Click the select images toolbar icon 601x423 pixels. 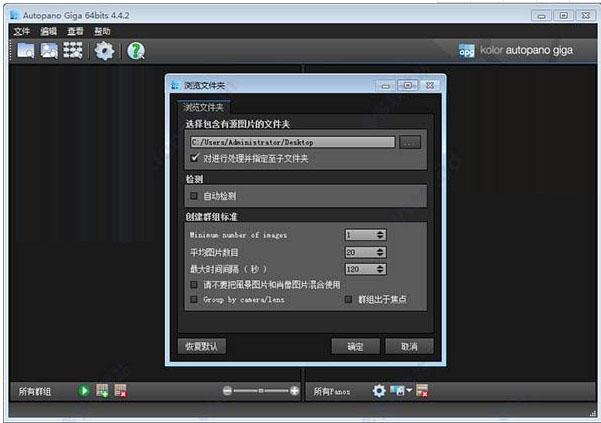point(49,51)
